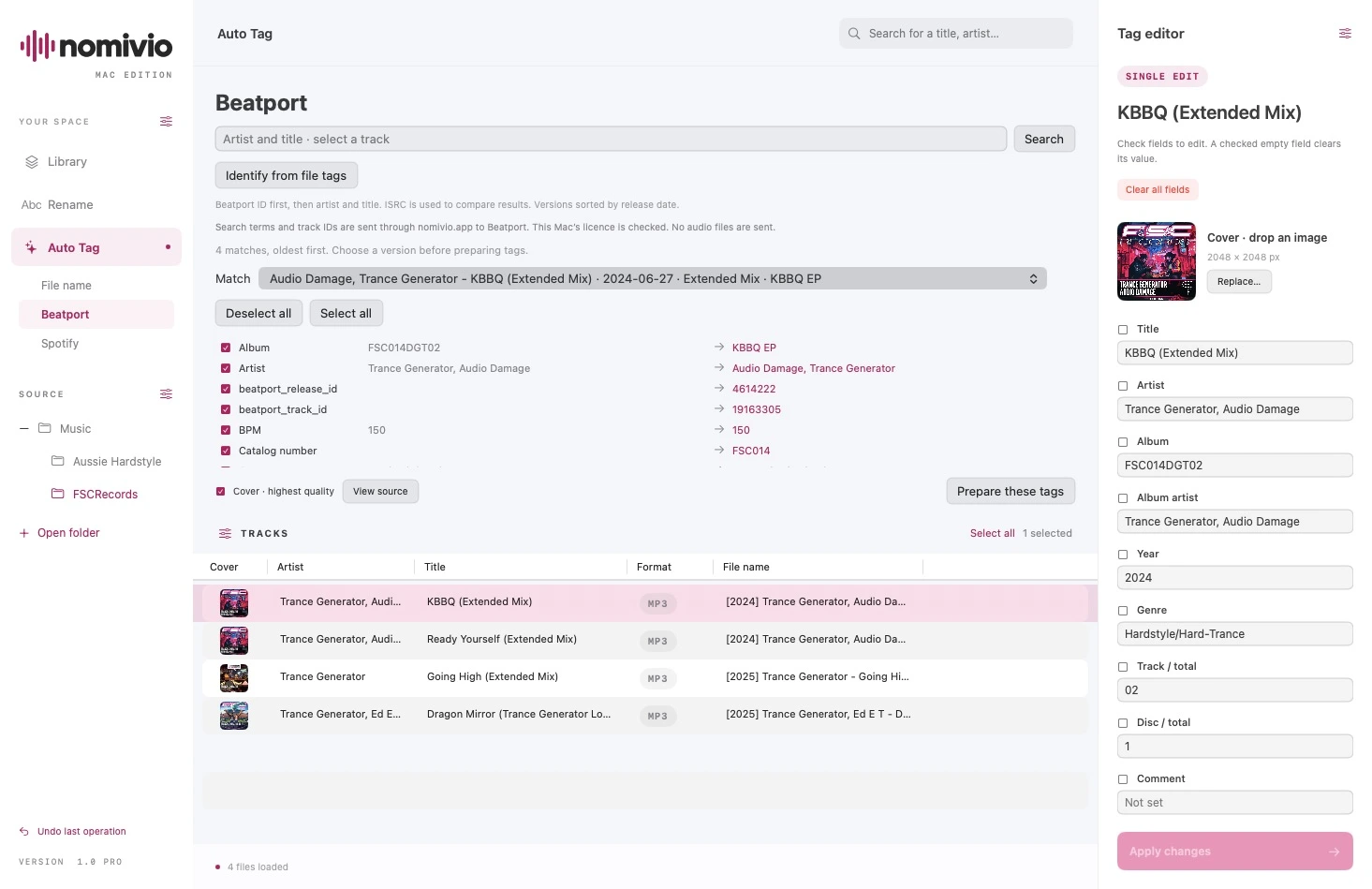
Task: Click the Abc Rename icon
Action: (x=32, y=205)
